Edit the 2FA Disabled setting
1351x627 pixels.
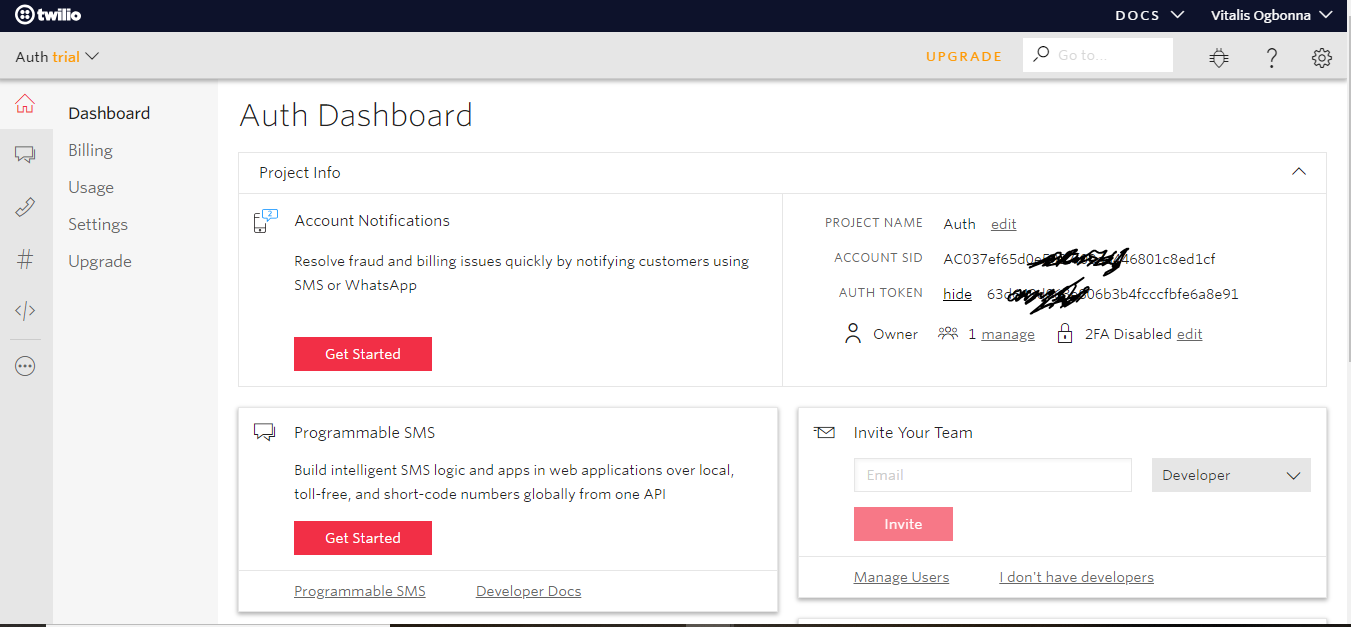click(x=1189, y=334)
